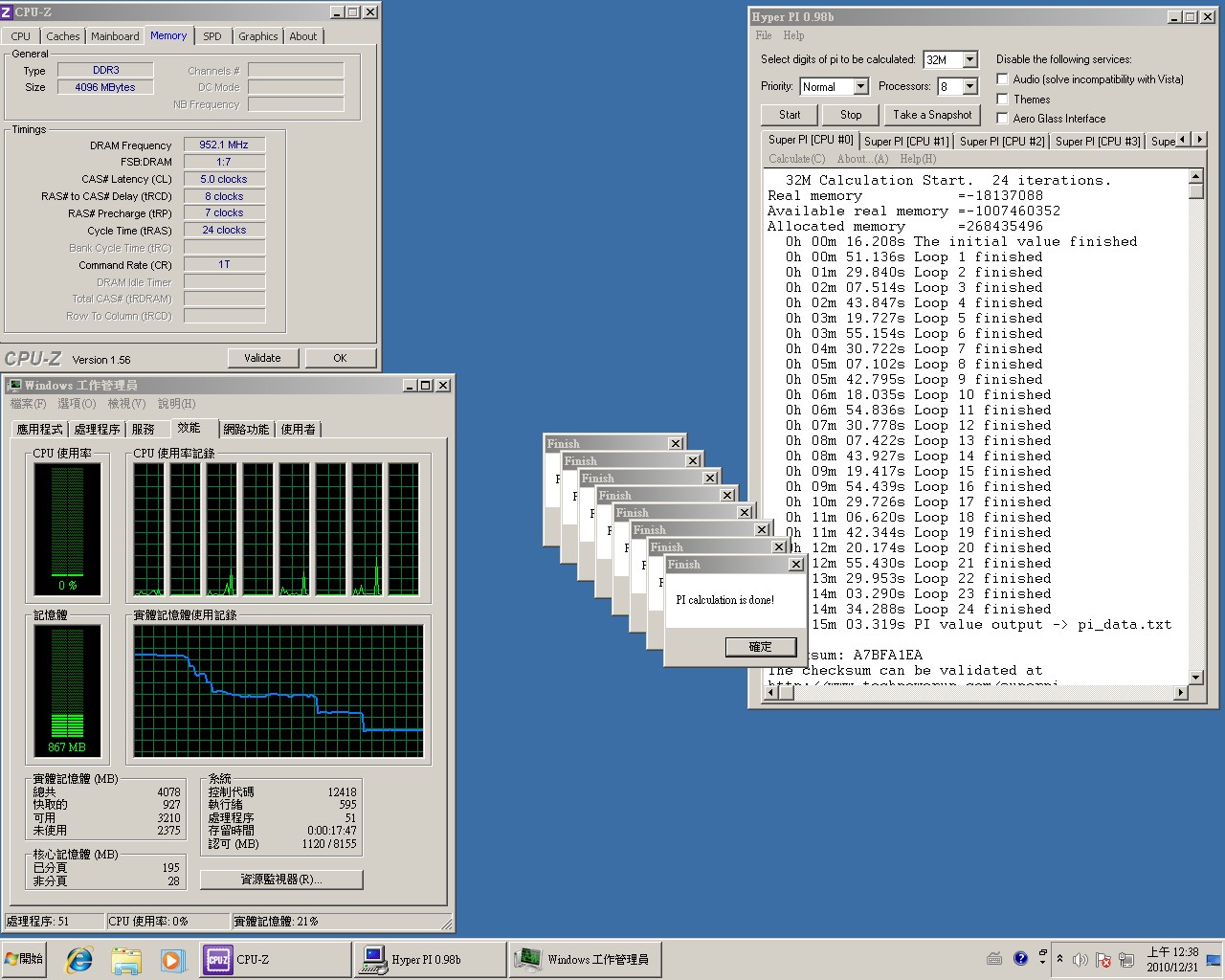Click the memory Size field 4096 MBytes
The width and height of the screenshot is (1225, 980).
[105, 87]
